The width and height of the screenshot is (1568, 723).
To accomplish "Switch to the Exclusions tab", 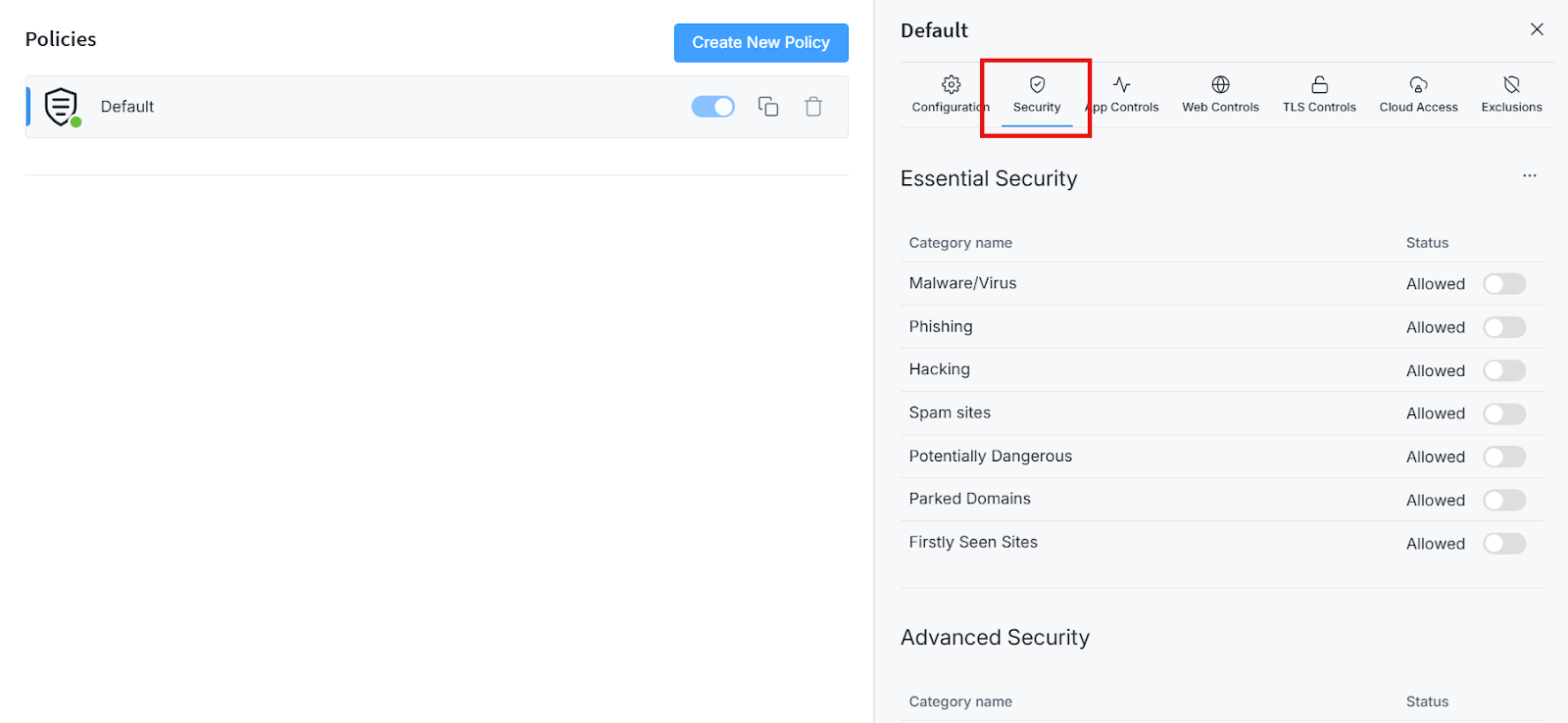I will pyautogui.click(x=1511, y=94).
